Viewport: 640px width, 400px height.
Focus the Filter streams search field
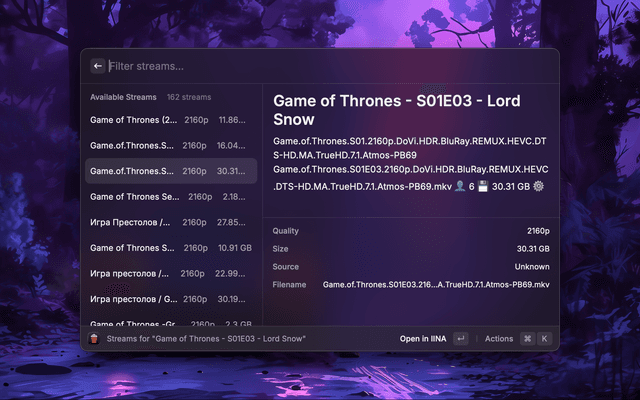[300, 66]
